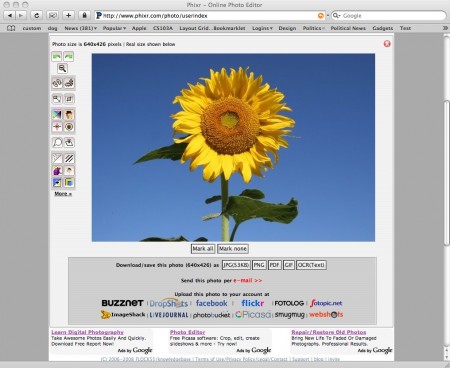Expand the Politics bookmark folder
Screen dimensions: 450x368
click(x=314, y=28)
